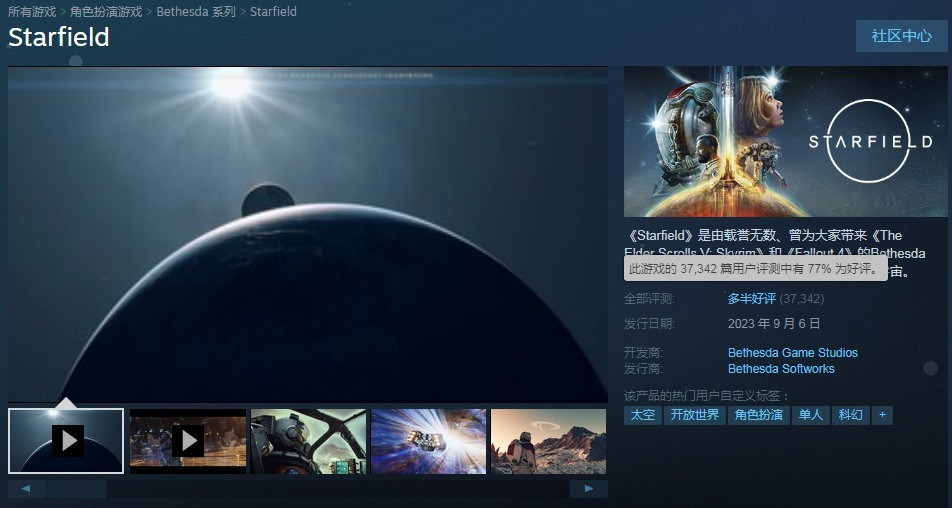Play the second trailer video thumbnail
This screenshot has width=952, height=508.
pyautogui.click(x=188, y=440)
